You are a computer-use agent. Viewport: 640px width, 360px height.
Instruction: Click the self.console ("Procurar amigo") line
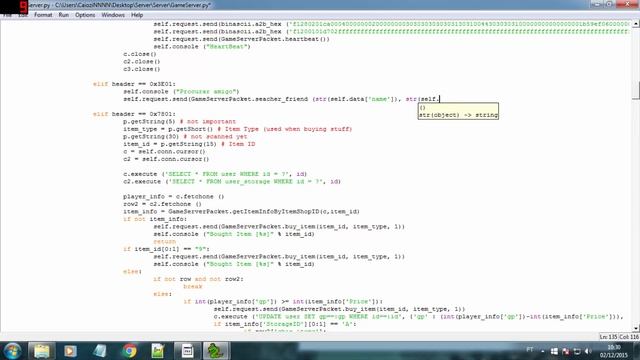(181, 91)
